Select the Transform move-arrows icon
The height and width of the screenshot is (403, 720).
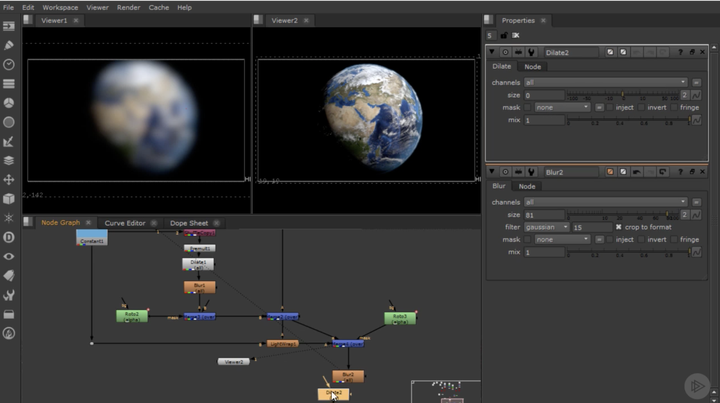pyautogui.click(x=9, y=179)
